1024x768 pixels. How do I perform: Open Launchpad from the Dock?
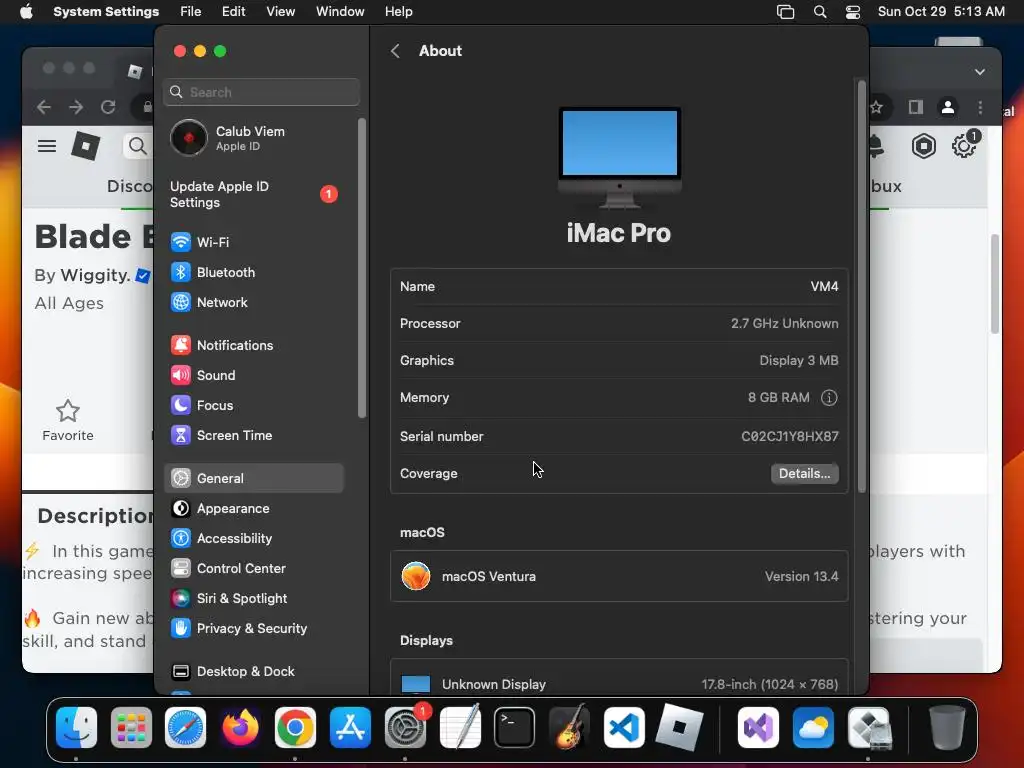click(131, 727)
